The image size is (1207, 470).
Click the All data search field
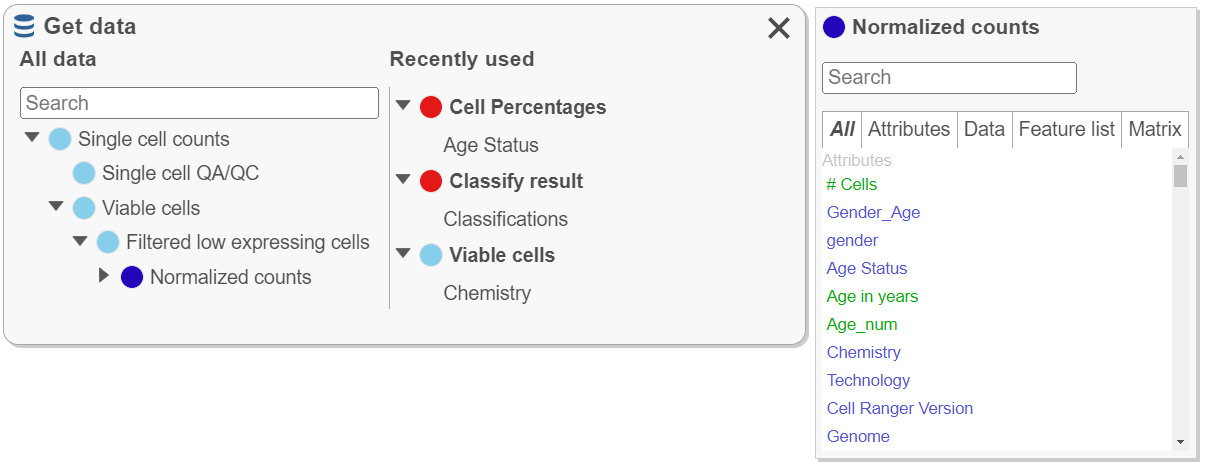coord(199,103)
